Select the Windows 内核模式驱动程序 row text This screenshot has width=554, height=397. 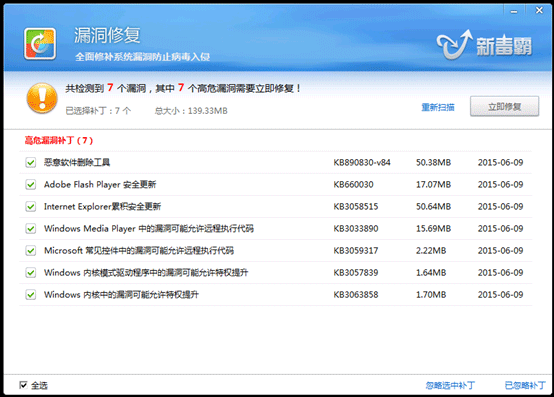tap(146, 273)
